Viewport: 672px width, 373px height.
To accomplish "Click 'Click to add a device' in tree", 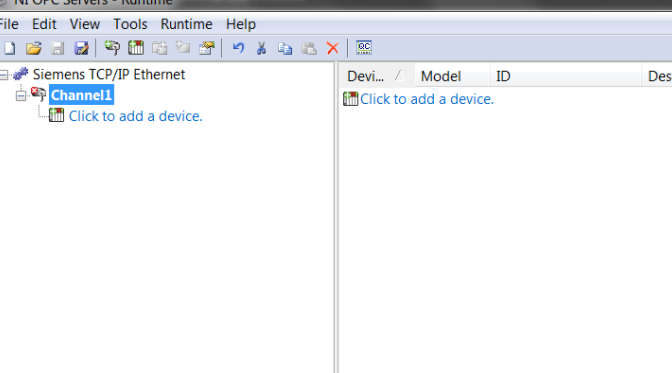I will point(135,116).
